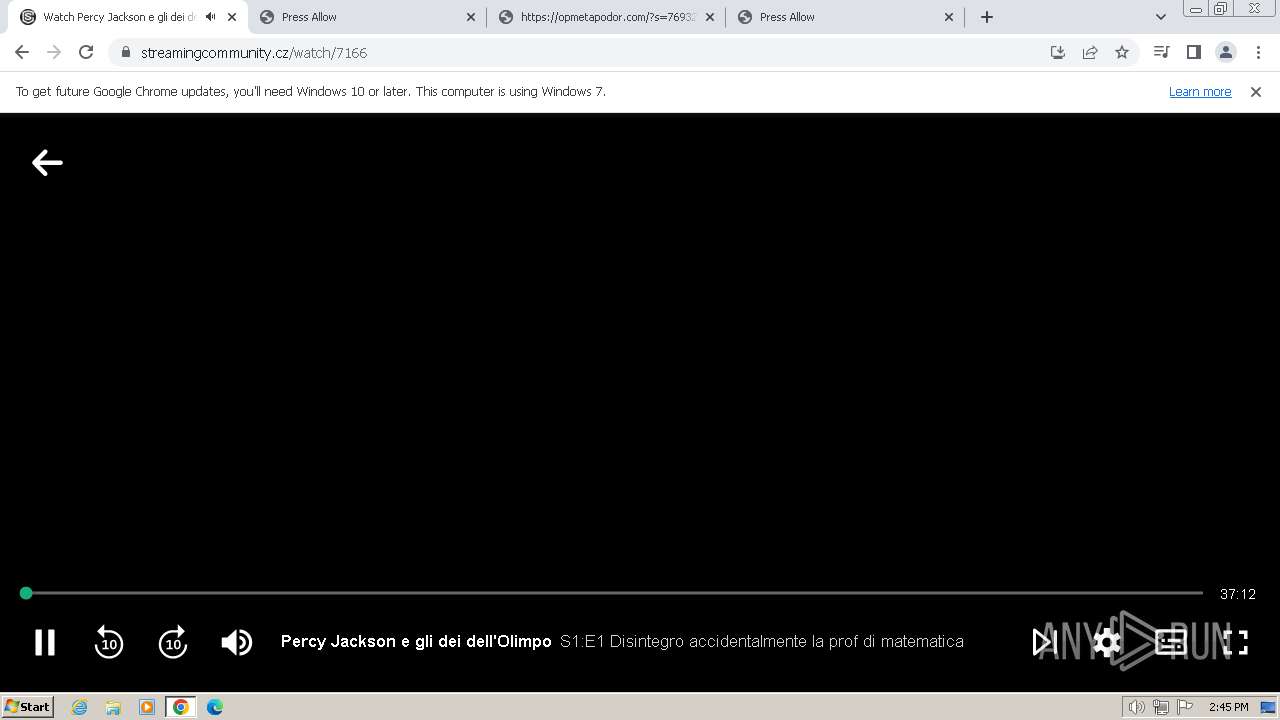Toggle Chrome side panel
The width and height of the screenshot is (1280, 720).
[x=1193, y=53]
